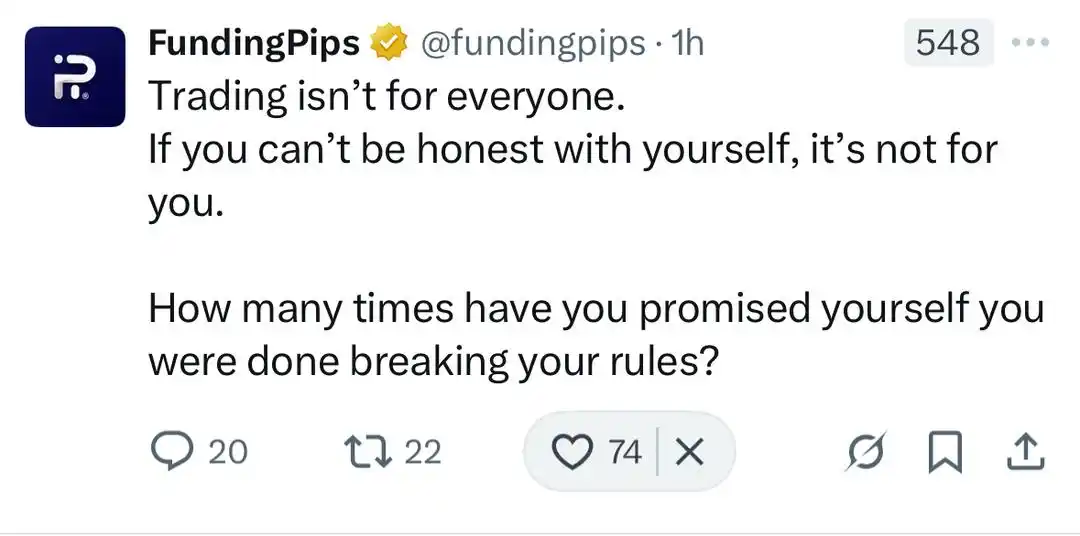Viewport: 1080px width, 536px height.
Task: Click the retweet arrows icon
Action: [366, 453]
